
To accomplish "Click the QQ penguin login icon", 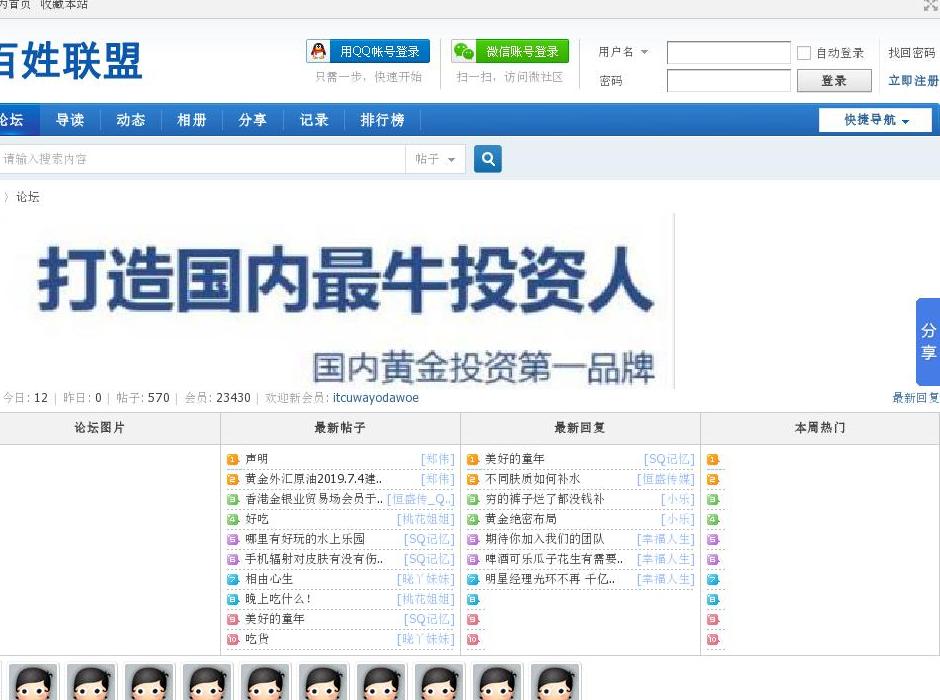I will 319,51.
